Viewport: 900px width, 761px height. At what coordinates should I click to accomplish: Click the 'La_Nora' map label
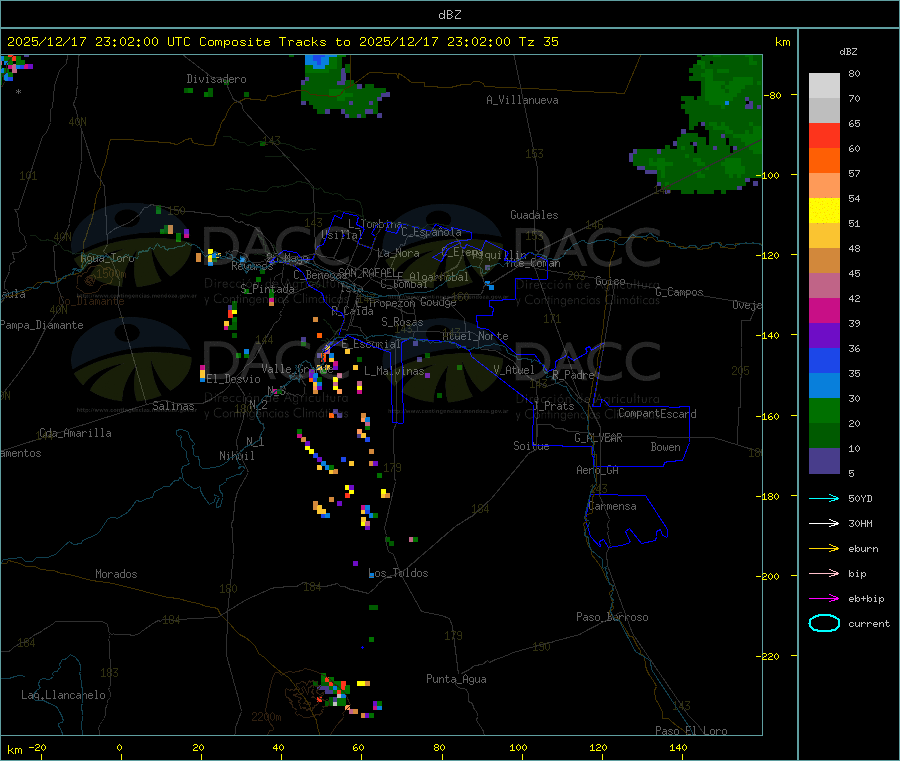[398, 253]
